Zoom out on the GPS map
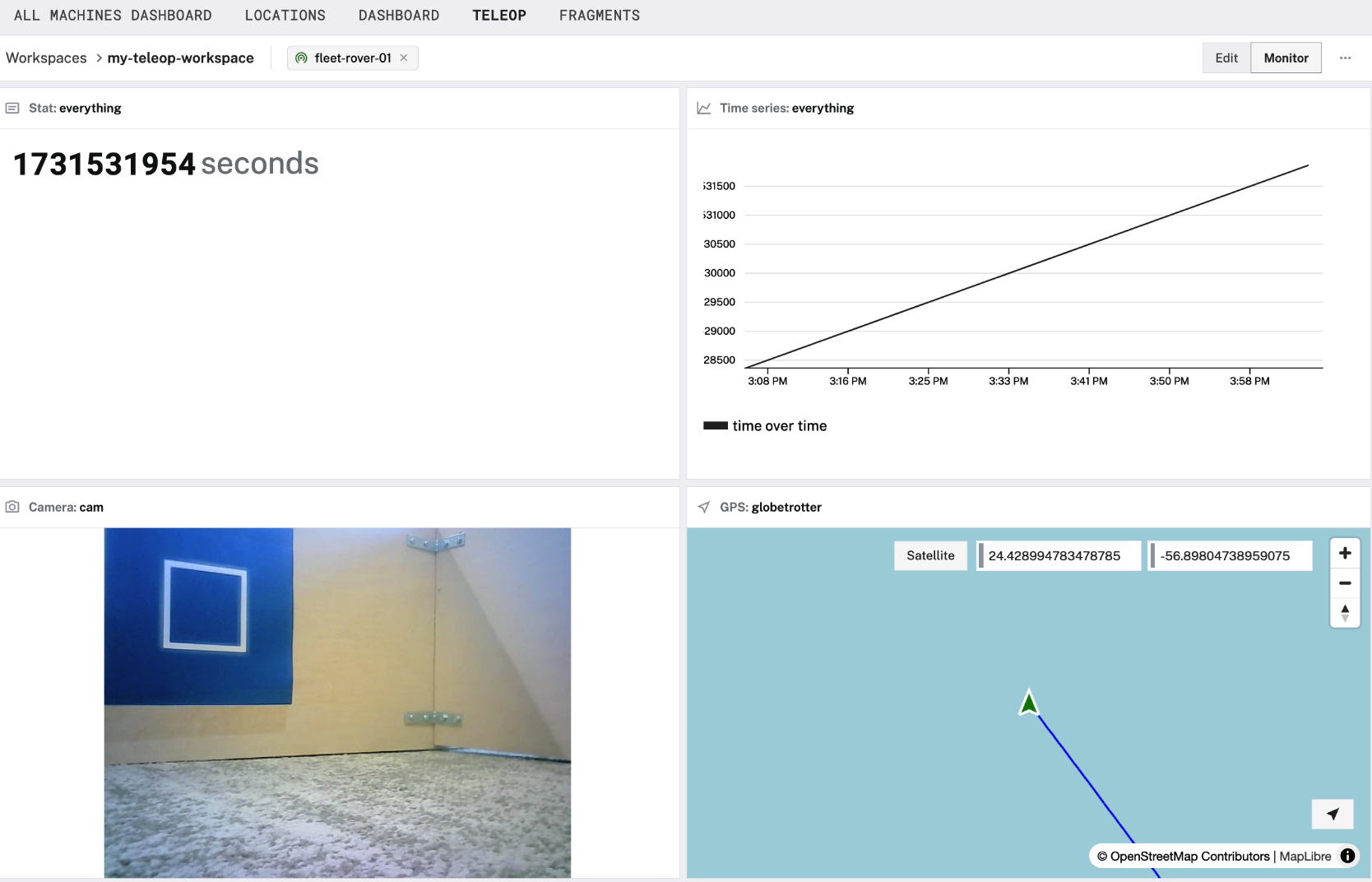The width and height of the screenshot is (1372, 882). 1345,583
